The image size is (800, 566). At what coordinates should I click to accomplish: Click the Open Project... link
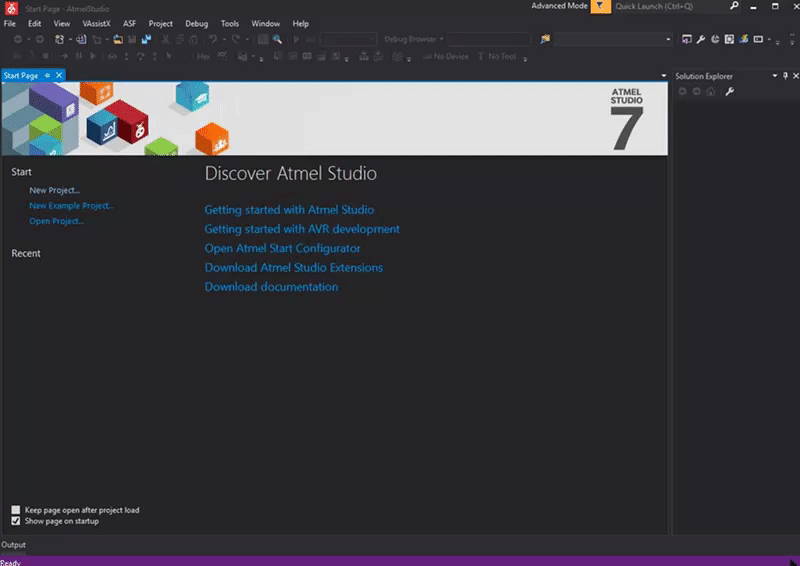coord(56,221)
